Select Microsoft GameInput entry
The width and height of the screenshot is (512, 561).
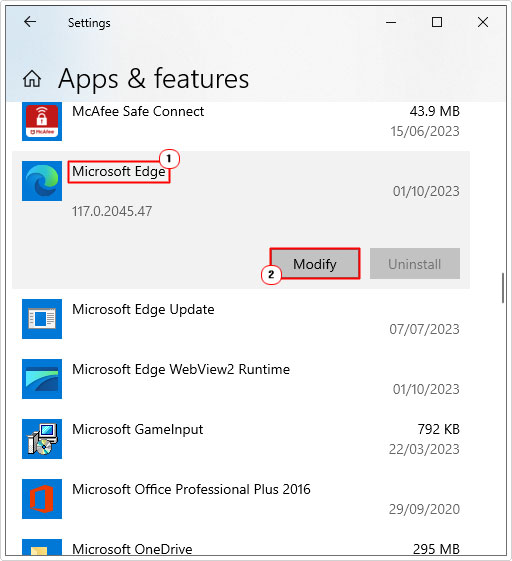click(138, 429)
